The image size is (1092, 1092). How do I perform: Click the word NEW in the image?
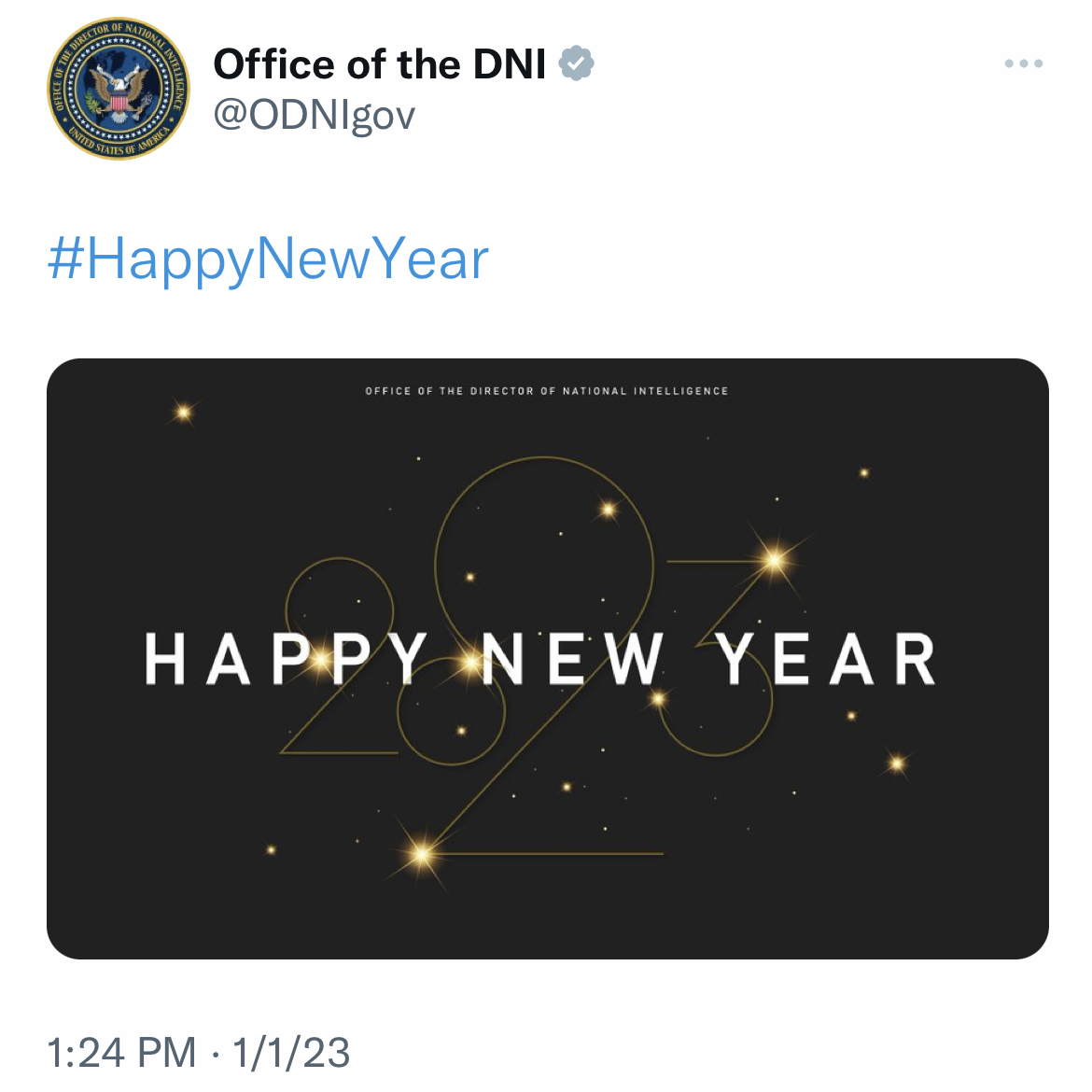pos(572,659)
